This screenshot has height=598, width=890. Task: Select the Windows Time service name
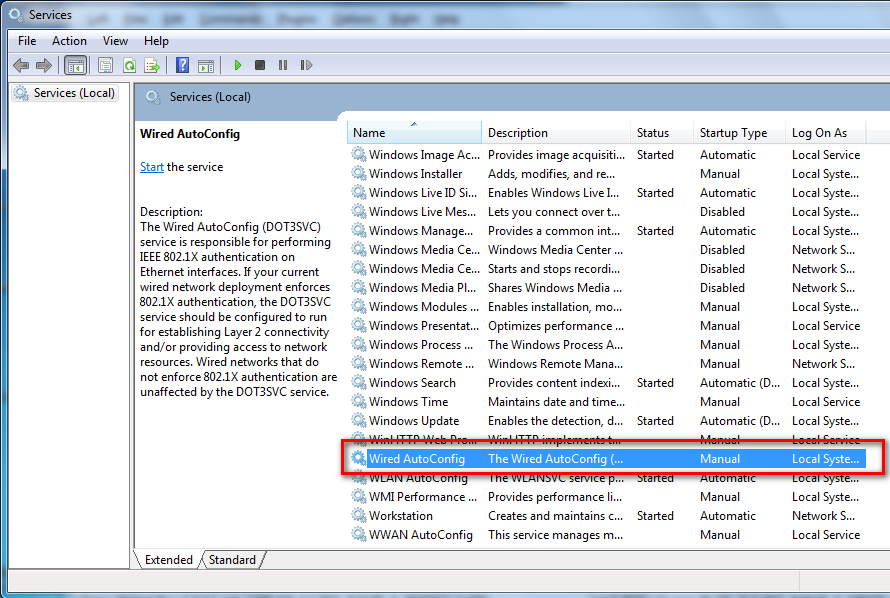pyautogui.click(x=409, y=402)
